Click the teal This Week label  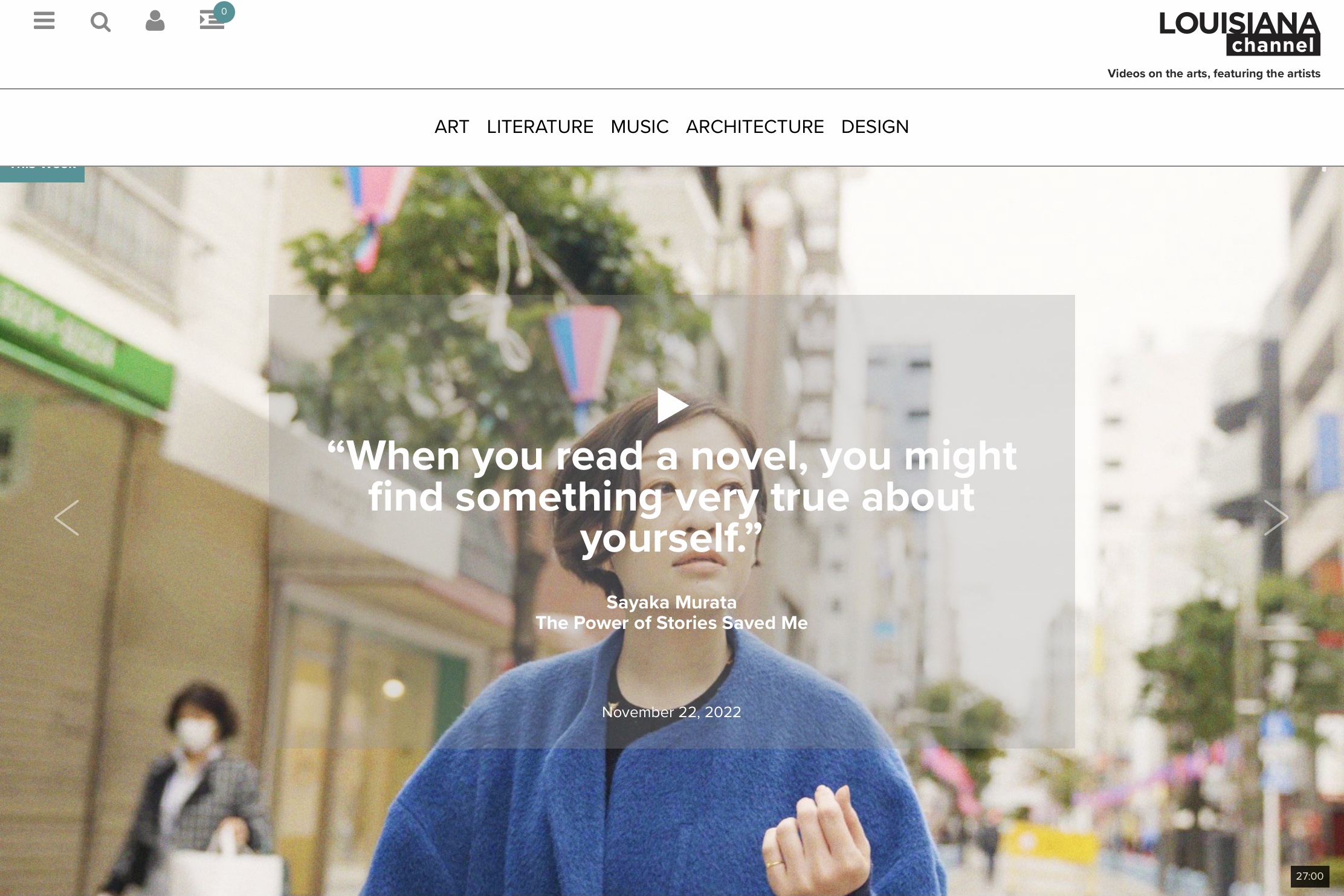point(42,174)
